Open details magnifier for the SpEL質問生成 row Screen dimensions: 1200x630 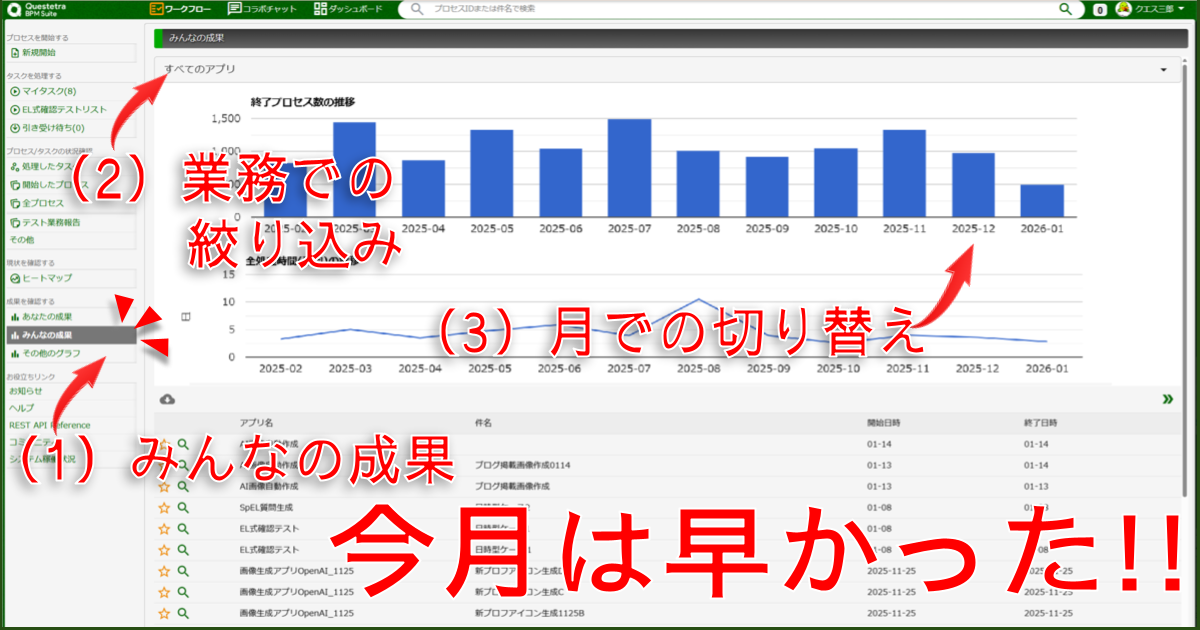pyautogui.click(x=183, y=507)
